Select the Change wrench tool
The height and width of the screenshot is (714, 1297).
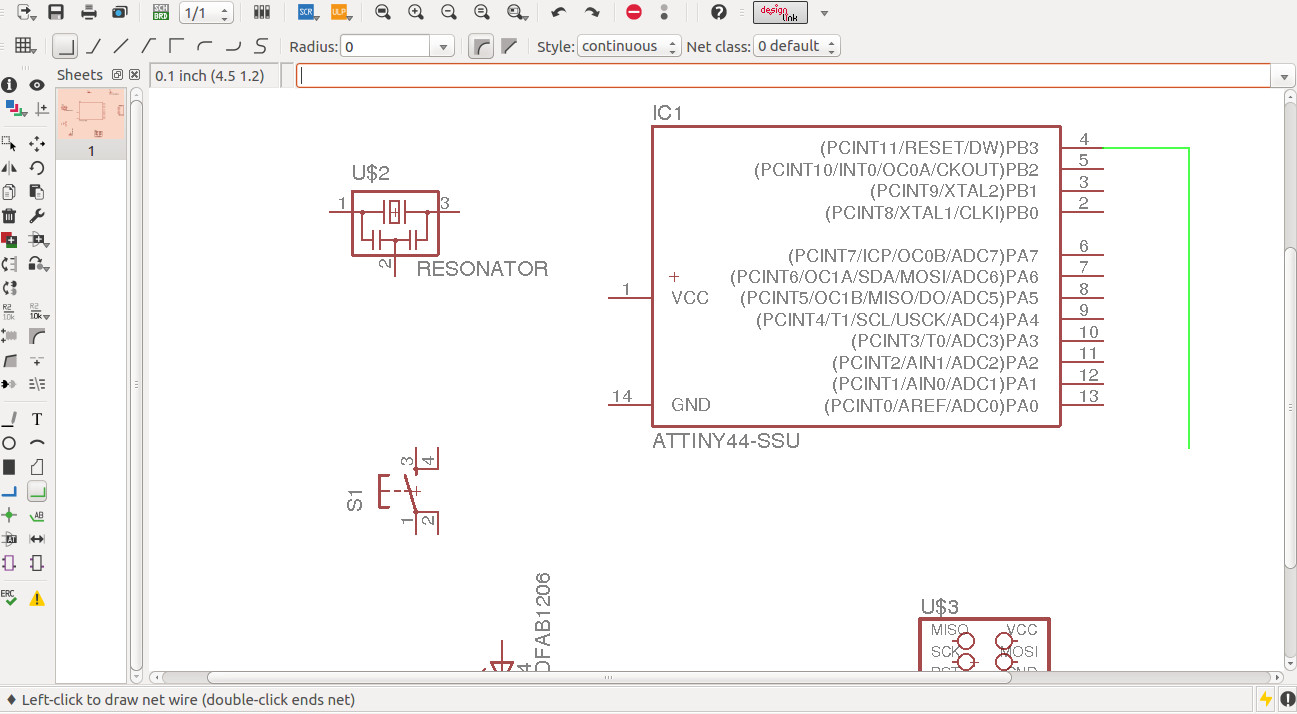click(37, 216)
